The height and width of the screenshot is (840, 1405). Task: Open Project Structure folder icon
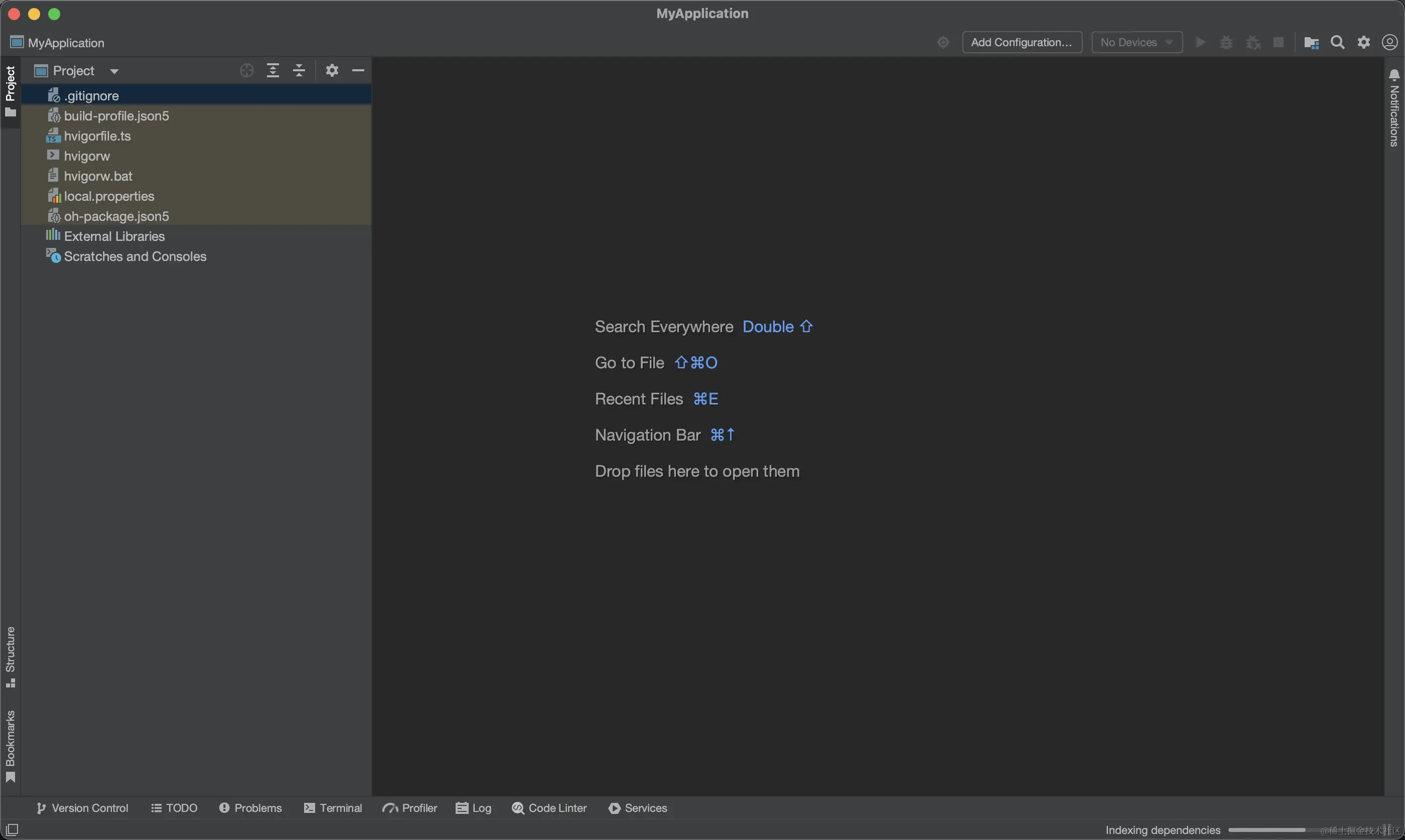click(x=1311, y=43)
